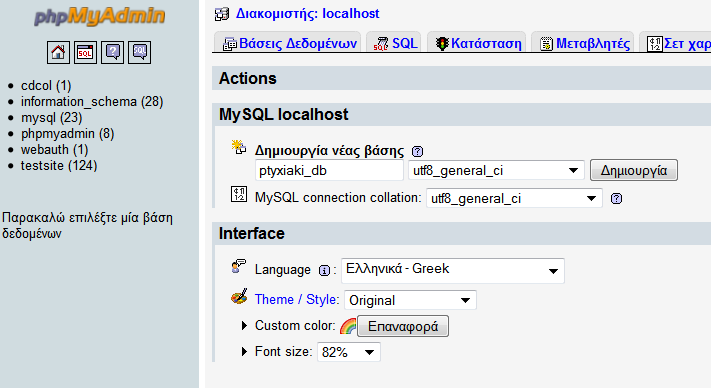Open SQL documentation icon in sidebar
The width and height of the screenshot is (711, 388).
140,53
